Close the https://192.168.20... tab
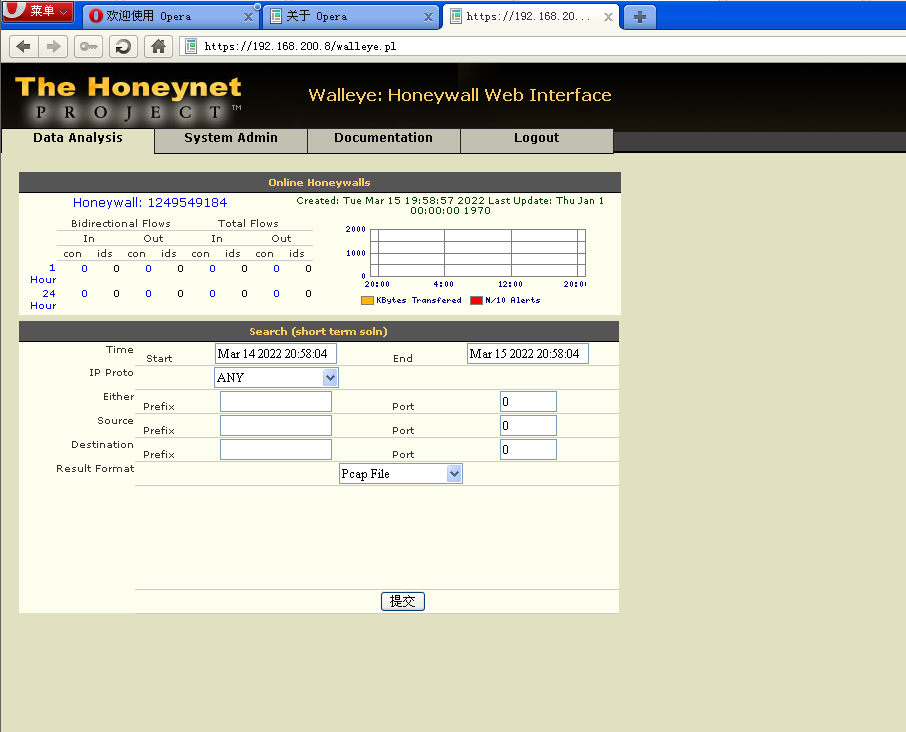 point(608,17)
